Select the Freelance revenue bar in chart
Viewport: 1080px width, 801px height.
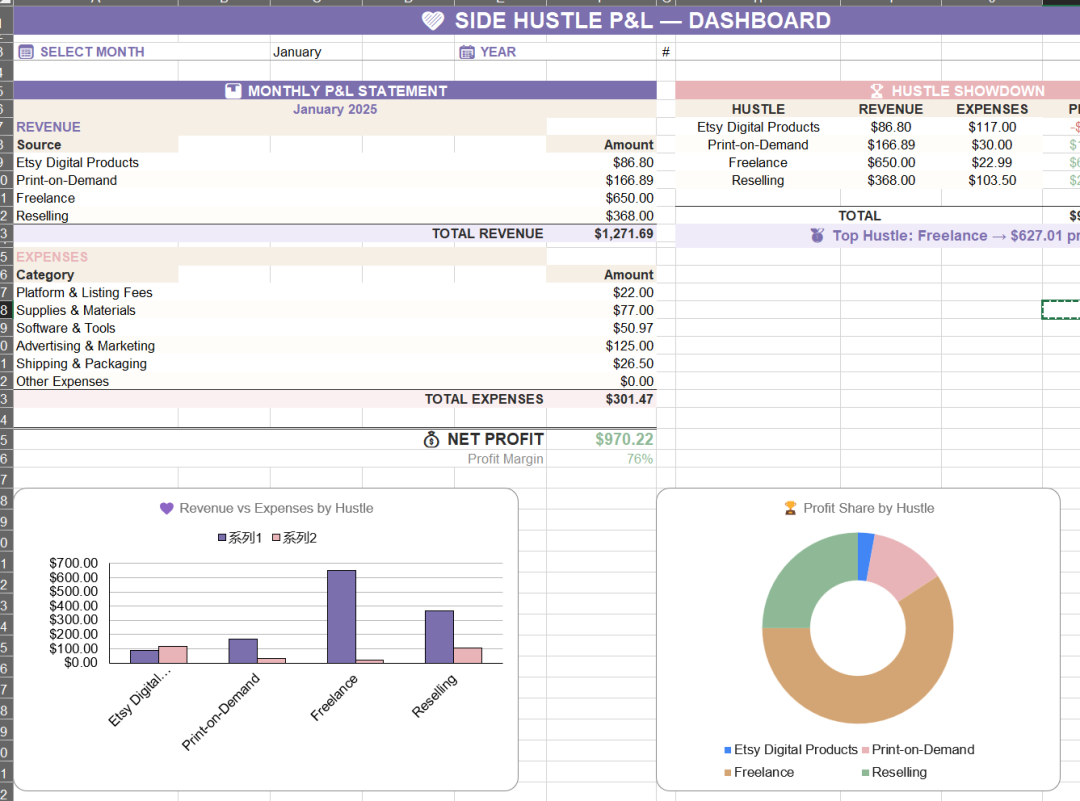[341, 616]
